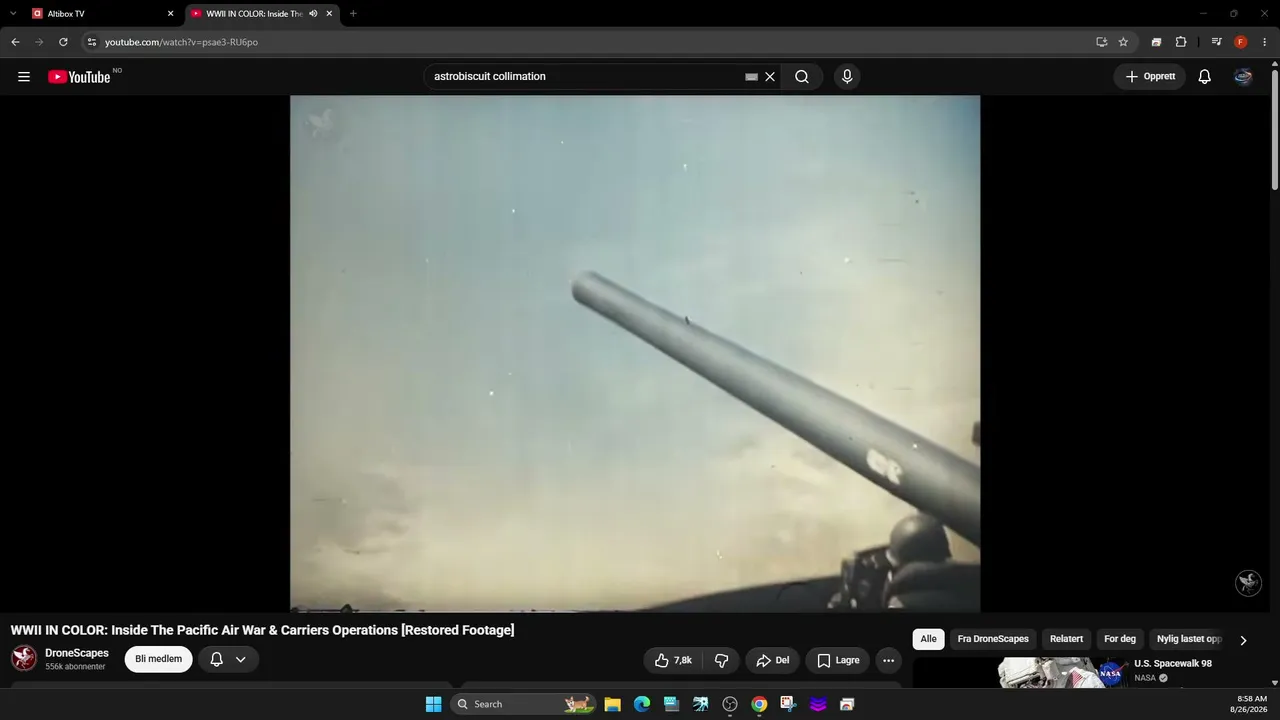Click the address bar URL
Screen dimensions: 1280x720
point(181,42)
